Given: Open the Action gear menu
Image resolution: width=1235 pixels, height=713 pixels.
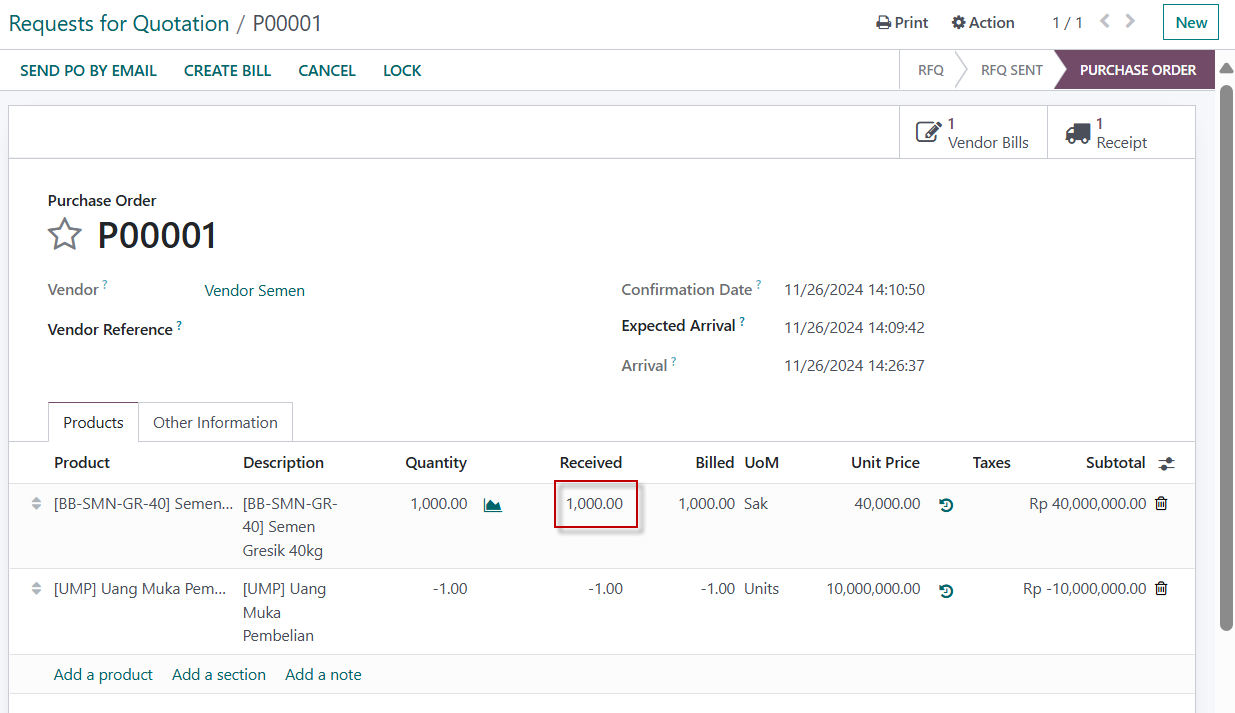Looking at the screenshot, I should (982, 22).
